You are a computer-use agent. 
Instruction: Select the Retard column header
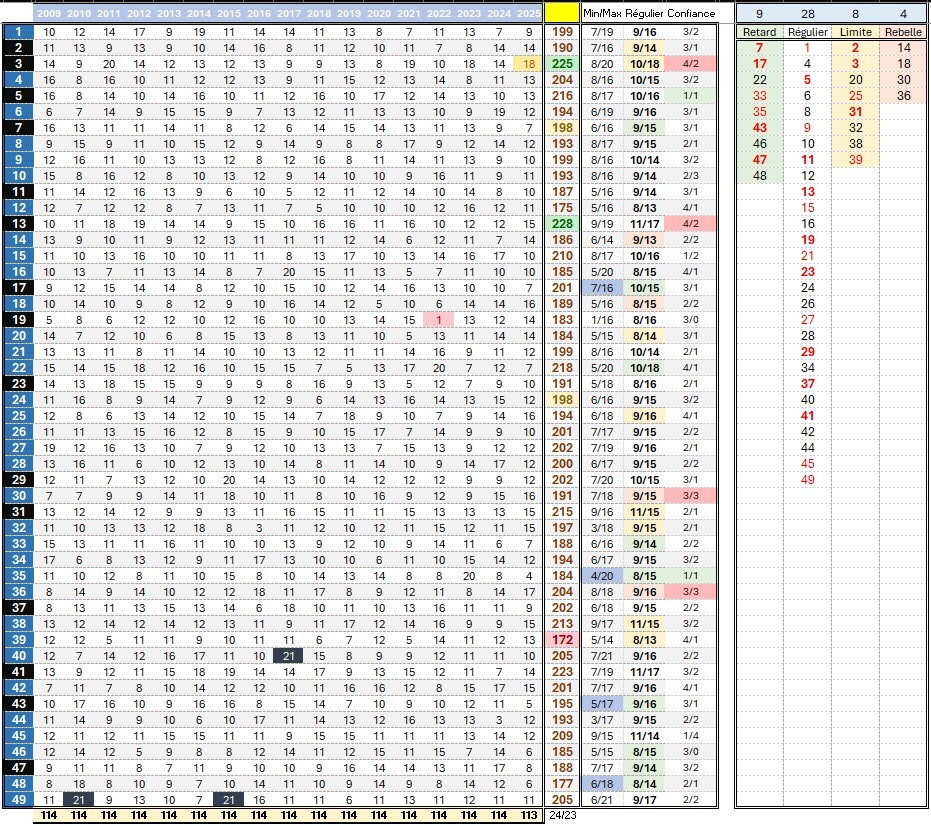click(759, 32)
